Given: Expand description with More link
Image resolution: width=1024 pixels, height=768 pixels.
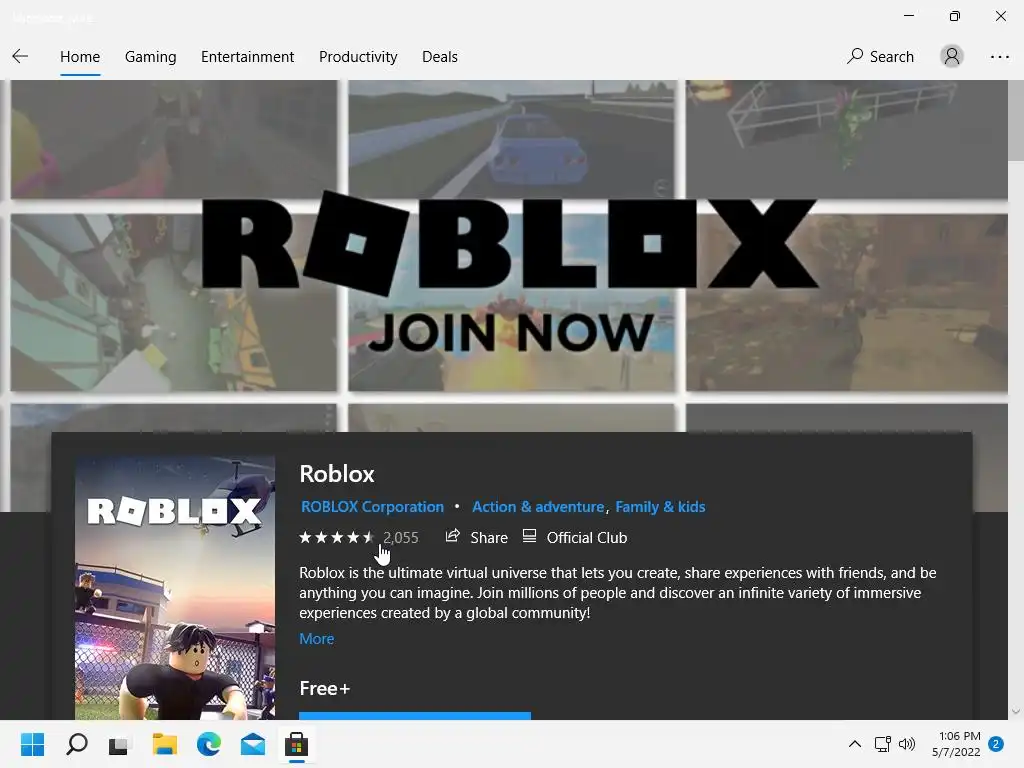Looking at the screenshot, I should (317, 639).
